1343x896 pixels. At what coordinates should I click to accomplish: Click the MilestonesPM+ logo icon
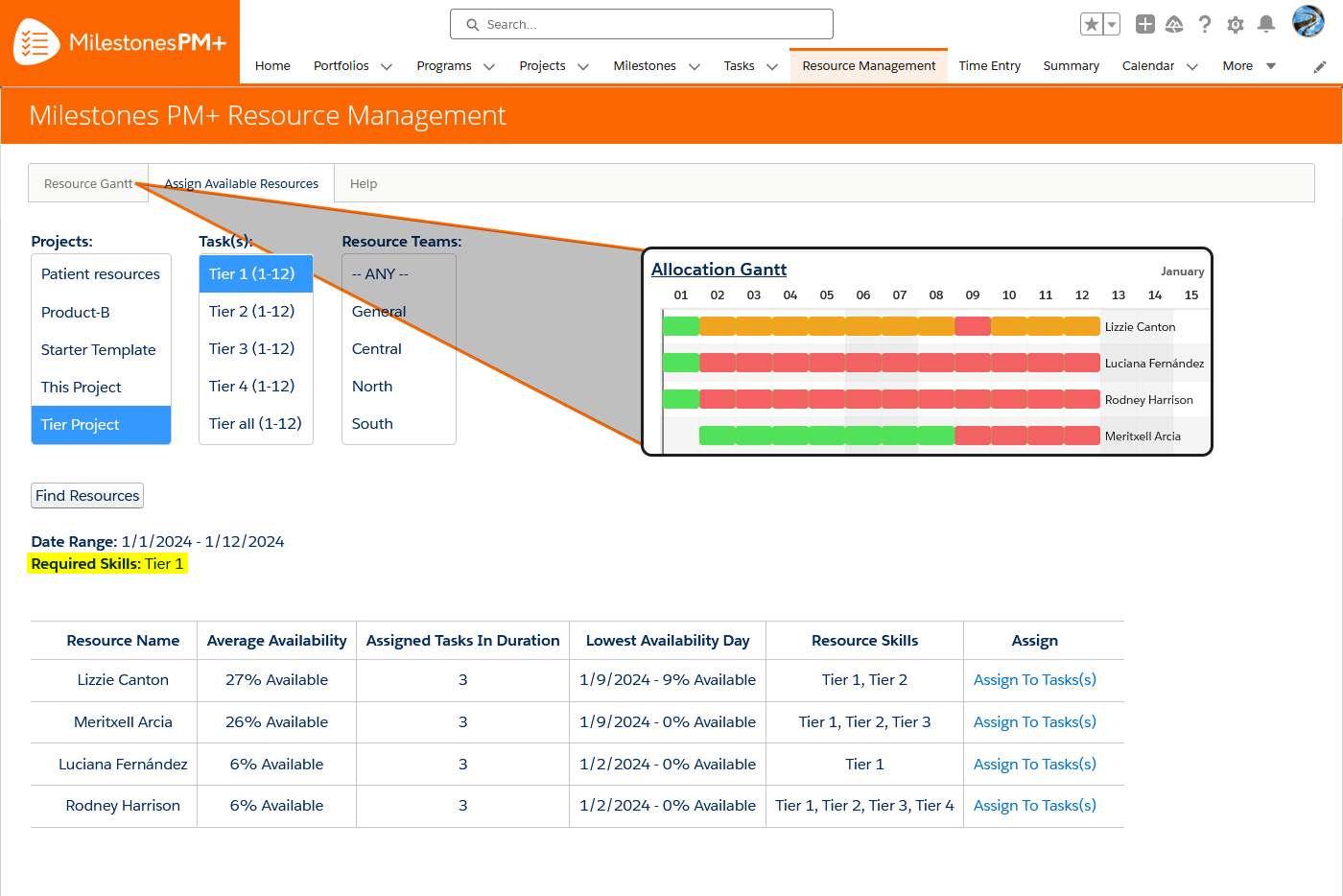click(35, 41)
